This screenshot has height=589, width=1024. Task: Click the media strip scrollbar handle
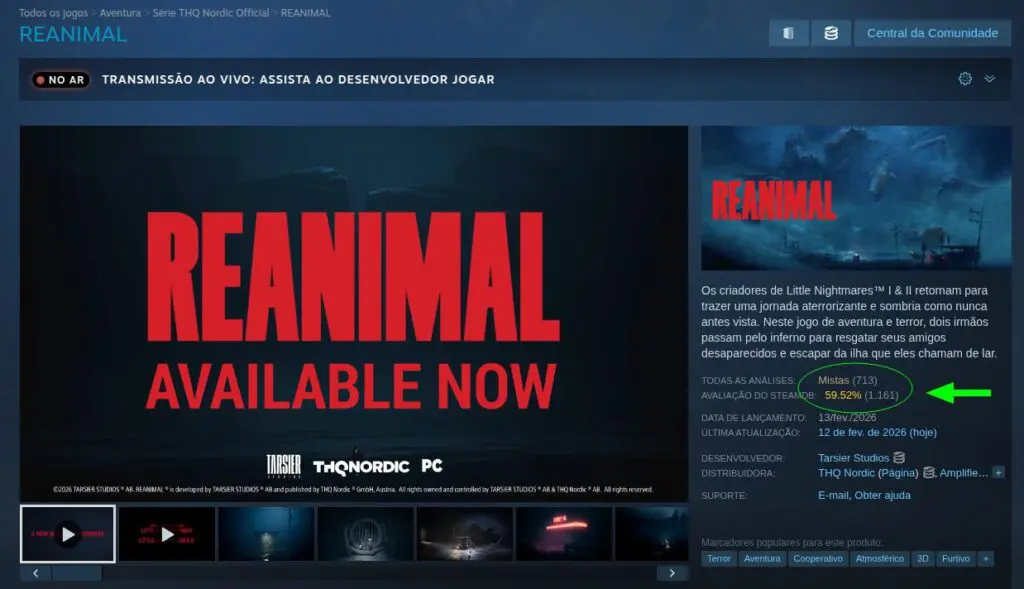click(x=77, y=573)
